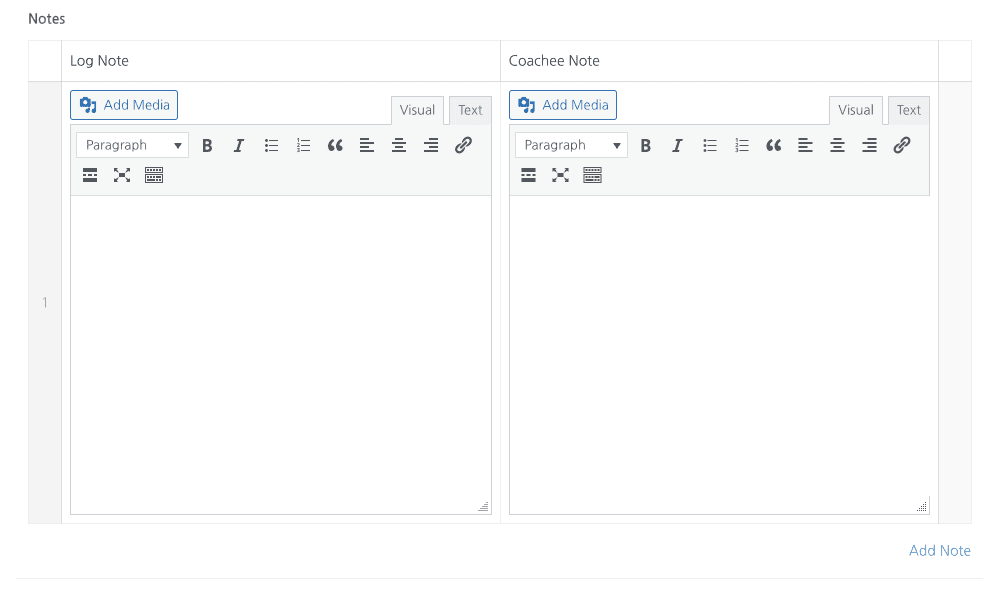Insert bulleted list in Log Note editor
Image resolution: width=1000 pixels, height=590 pixels.
(x=271, y=145)
